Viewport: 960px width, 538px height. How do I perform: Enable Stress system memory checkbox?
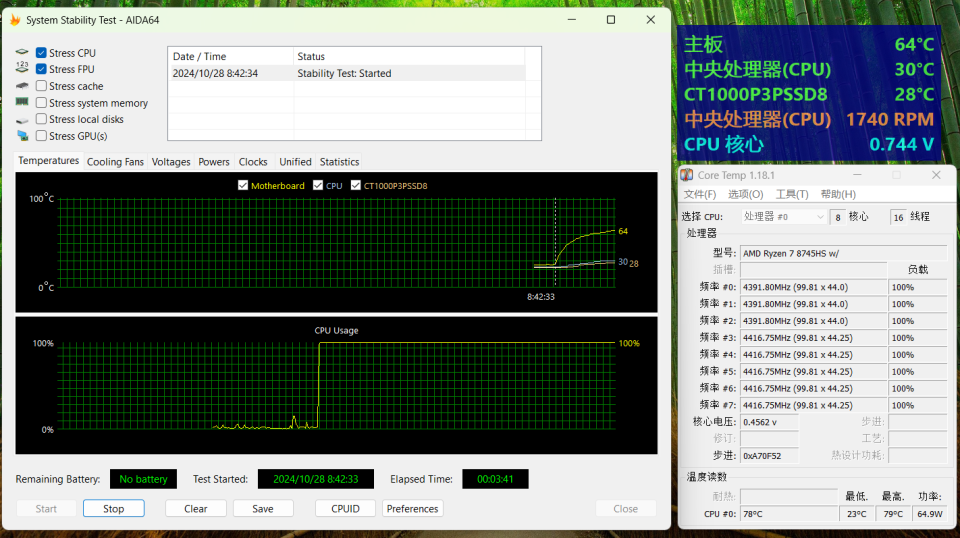pos(41,102)
